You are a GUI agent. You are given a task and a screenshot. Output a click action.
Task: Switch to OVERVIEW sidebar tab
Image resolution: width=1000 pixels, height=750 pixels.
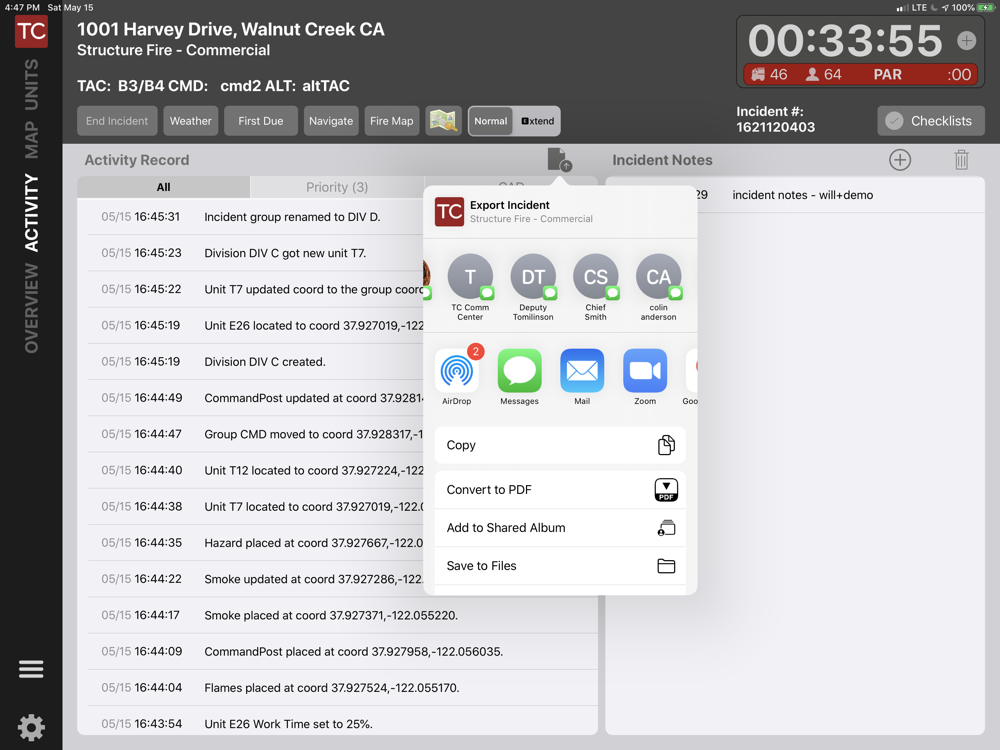click(31, 308)
